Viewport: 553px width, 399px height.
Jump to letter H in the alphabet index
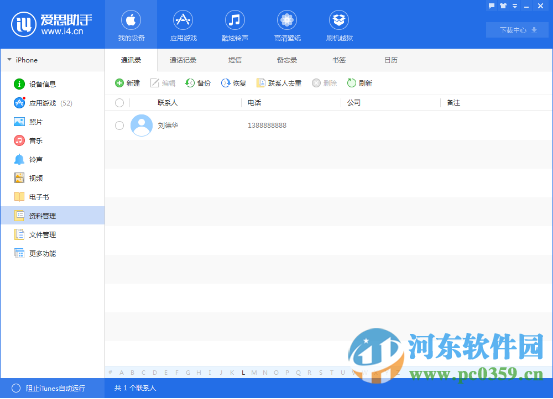coord(199,373)
